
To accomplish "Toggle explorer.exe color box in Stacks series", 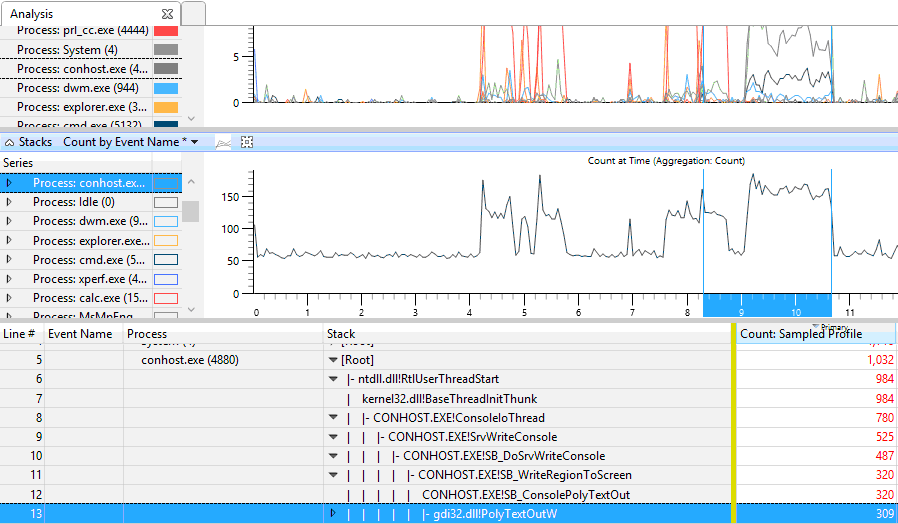I will click(x=166, y=241).
